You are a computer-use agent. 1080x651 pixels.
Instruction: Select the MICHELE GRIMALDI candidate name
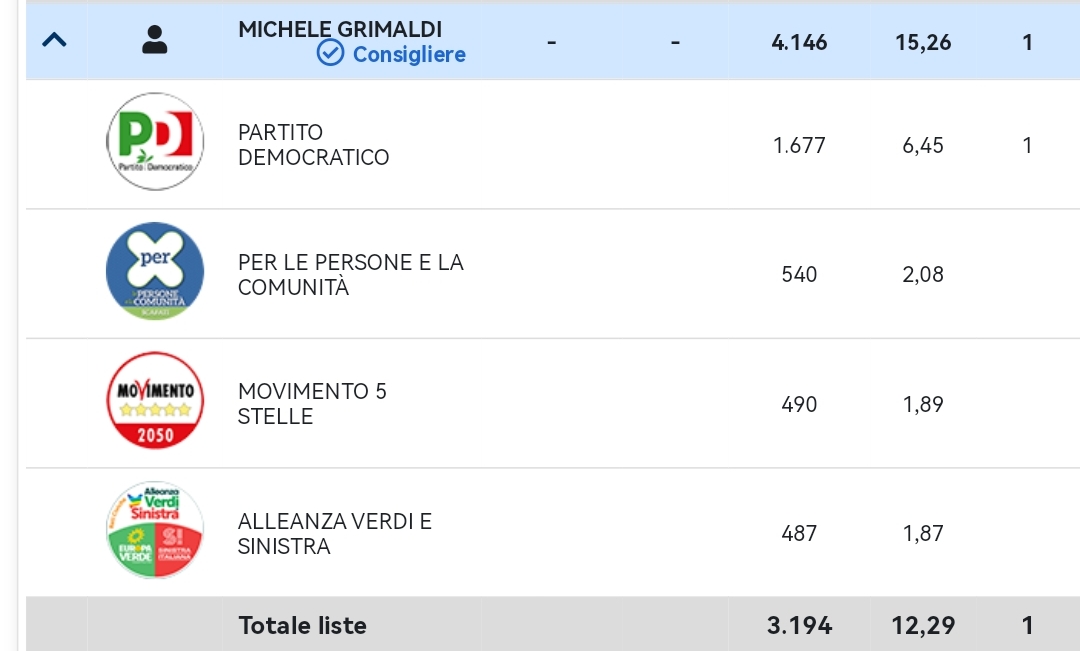point(340,29)
